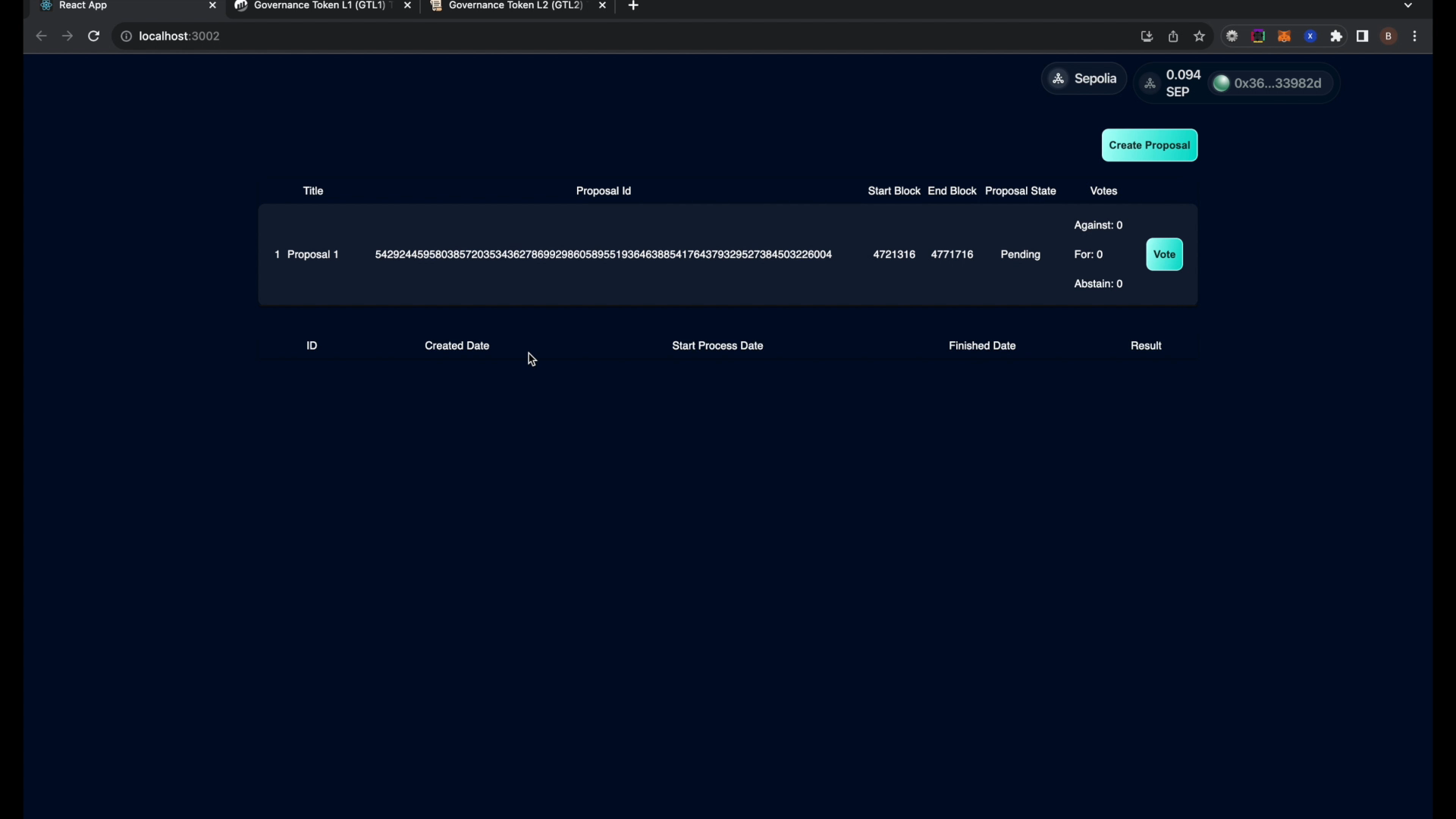Click the Start Block column header
Viewport: 1456px width, 819px height.
(894, 191)
